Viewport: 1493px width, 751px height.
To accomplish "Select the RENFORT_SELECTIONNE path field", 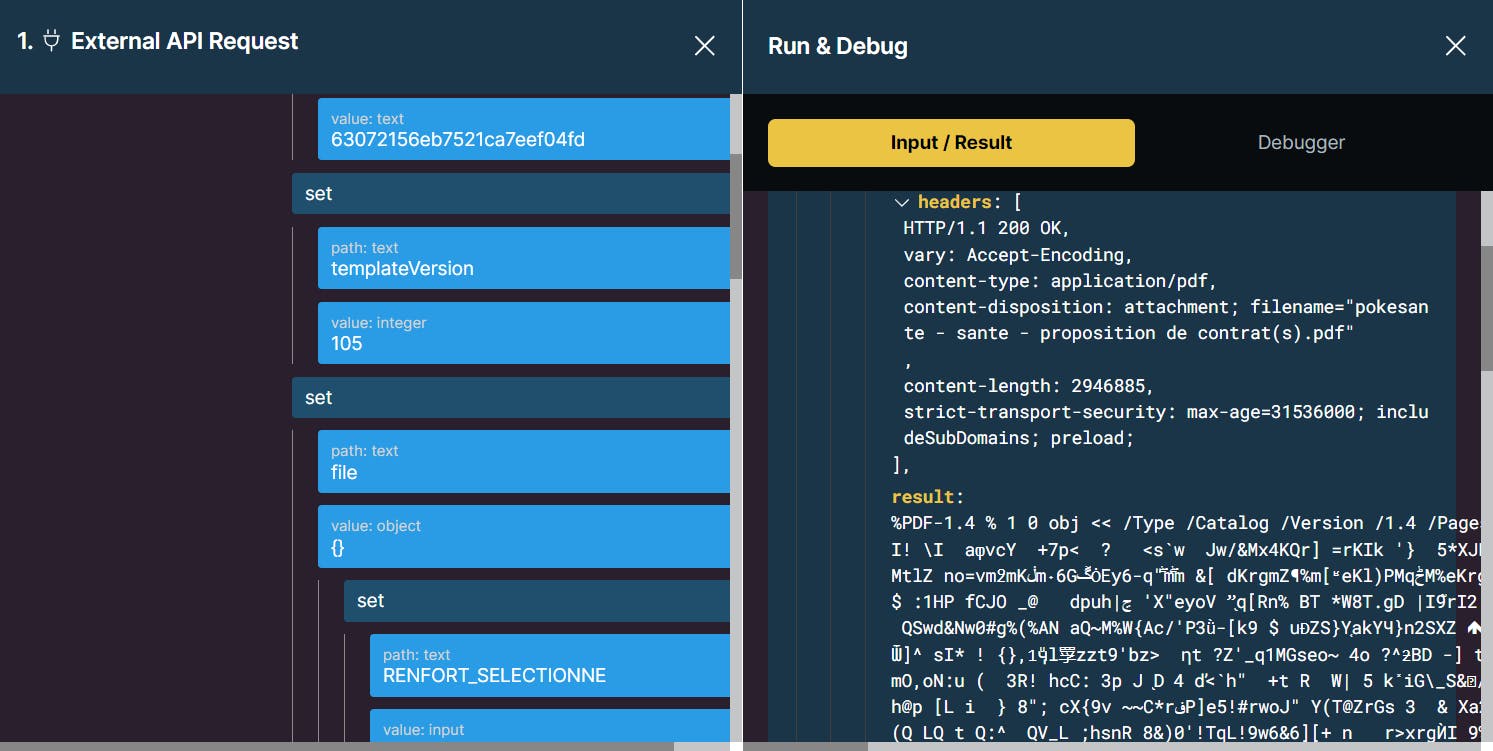I will pyautogui.click(x=550, y=665).
